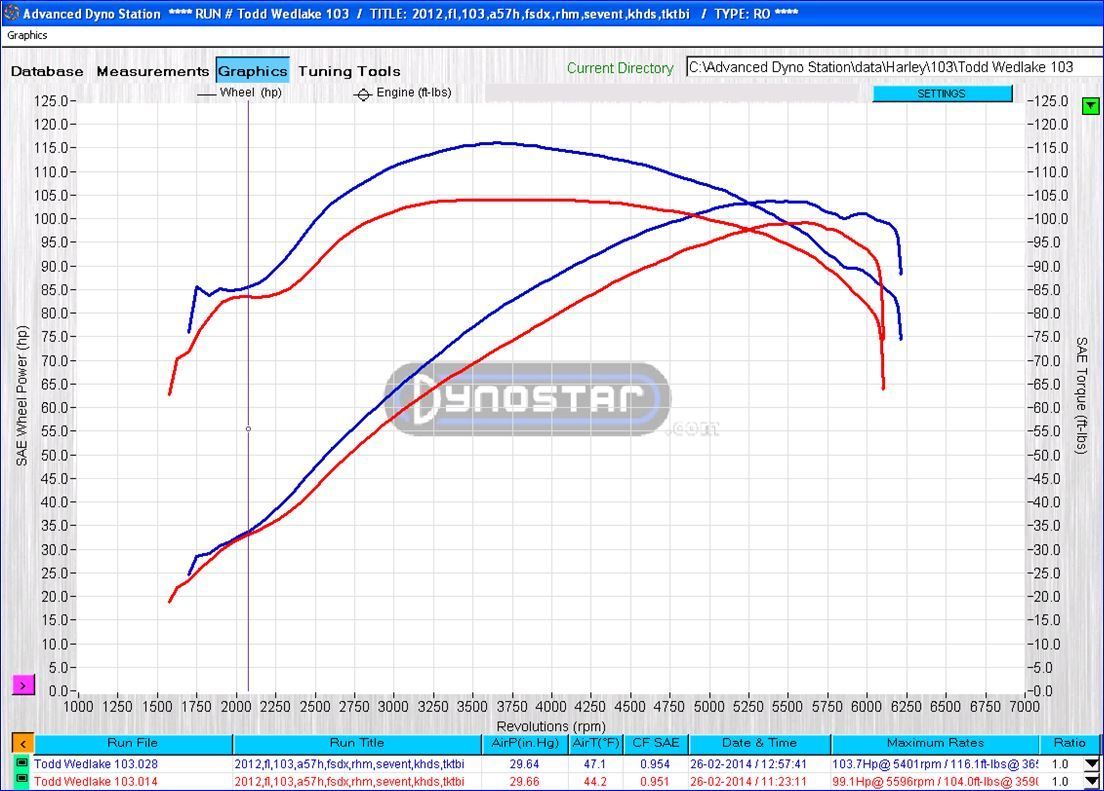The width and height of the screenshot is (1104, 791).
Task: Open the Graphics menu in menu bar
Action: pyautogui.click(x=27, y=35)
